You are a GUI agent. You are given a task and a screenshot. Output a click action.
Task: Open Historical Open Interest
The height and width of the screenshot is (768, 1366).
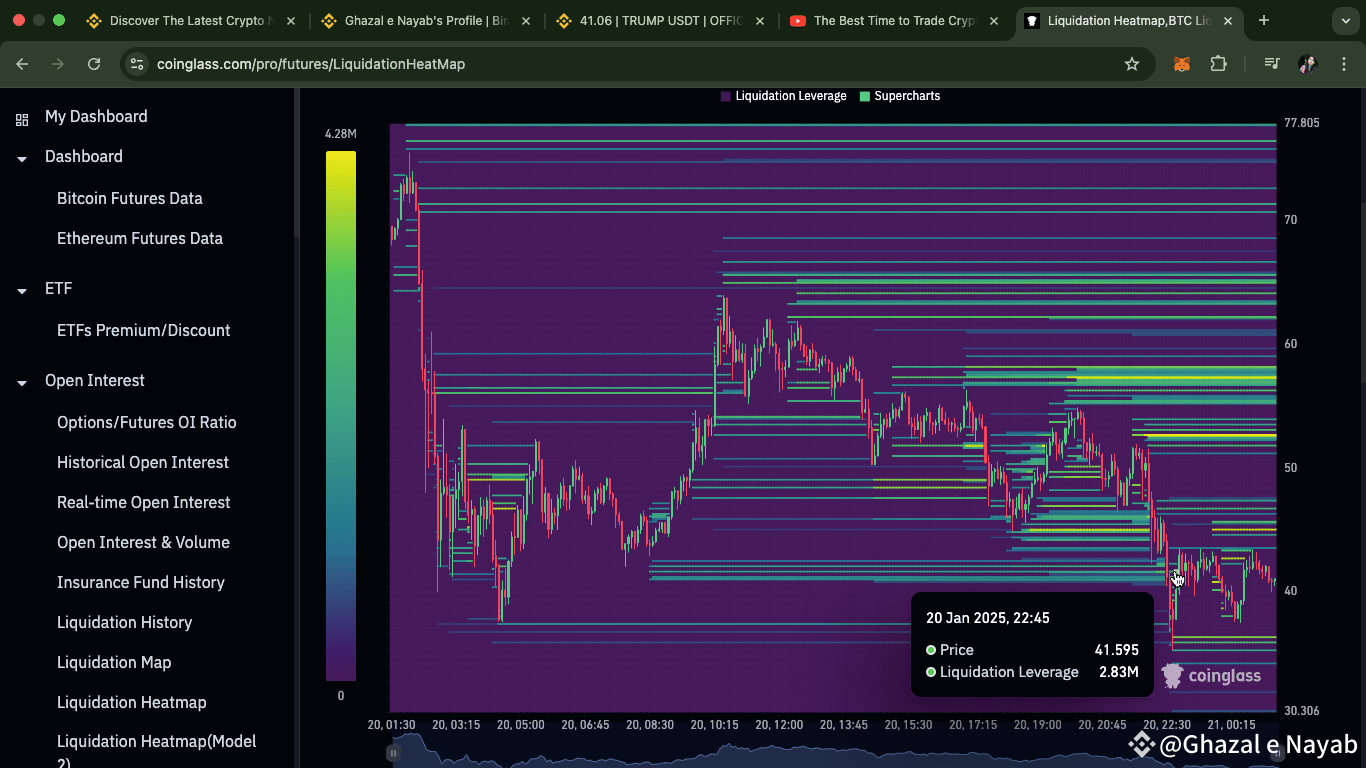pos(143,462)
